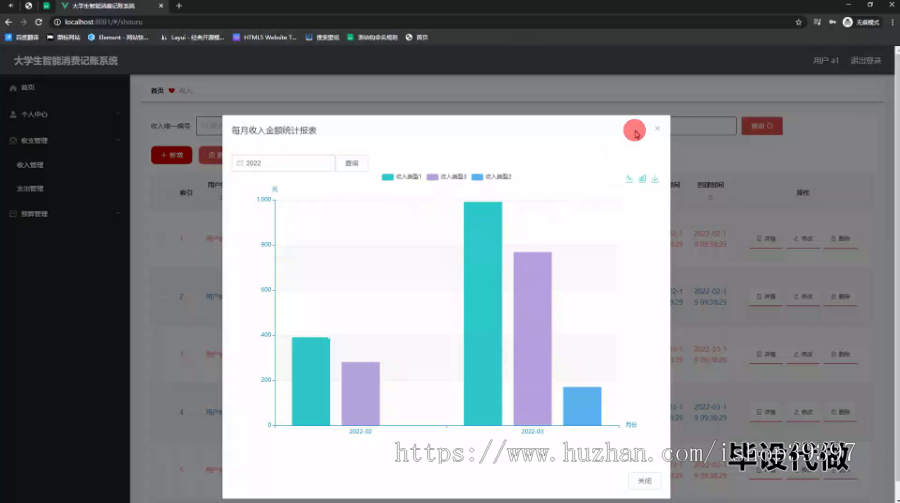Switch chart to bar view icon
The height and width of the screenshot is (503, 900).
(x=642, y=179)
